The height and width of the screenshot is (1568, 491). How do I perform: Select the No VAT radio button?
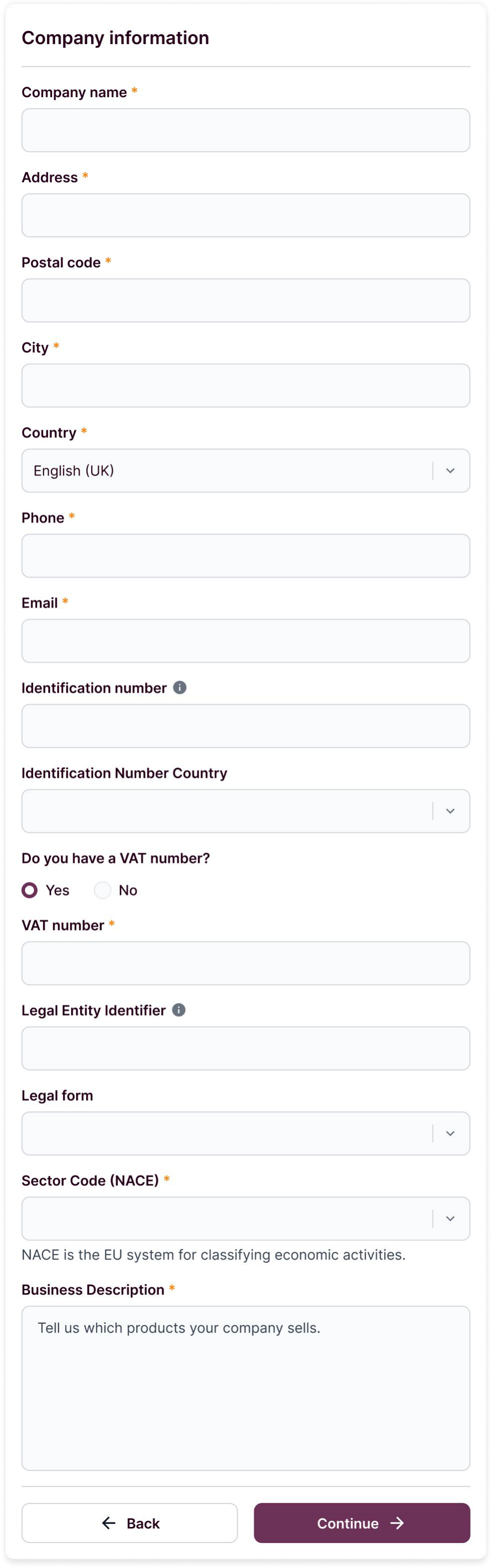pos(103,890)
